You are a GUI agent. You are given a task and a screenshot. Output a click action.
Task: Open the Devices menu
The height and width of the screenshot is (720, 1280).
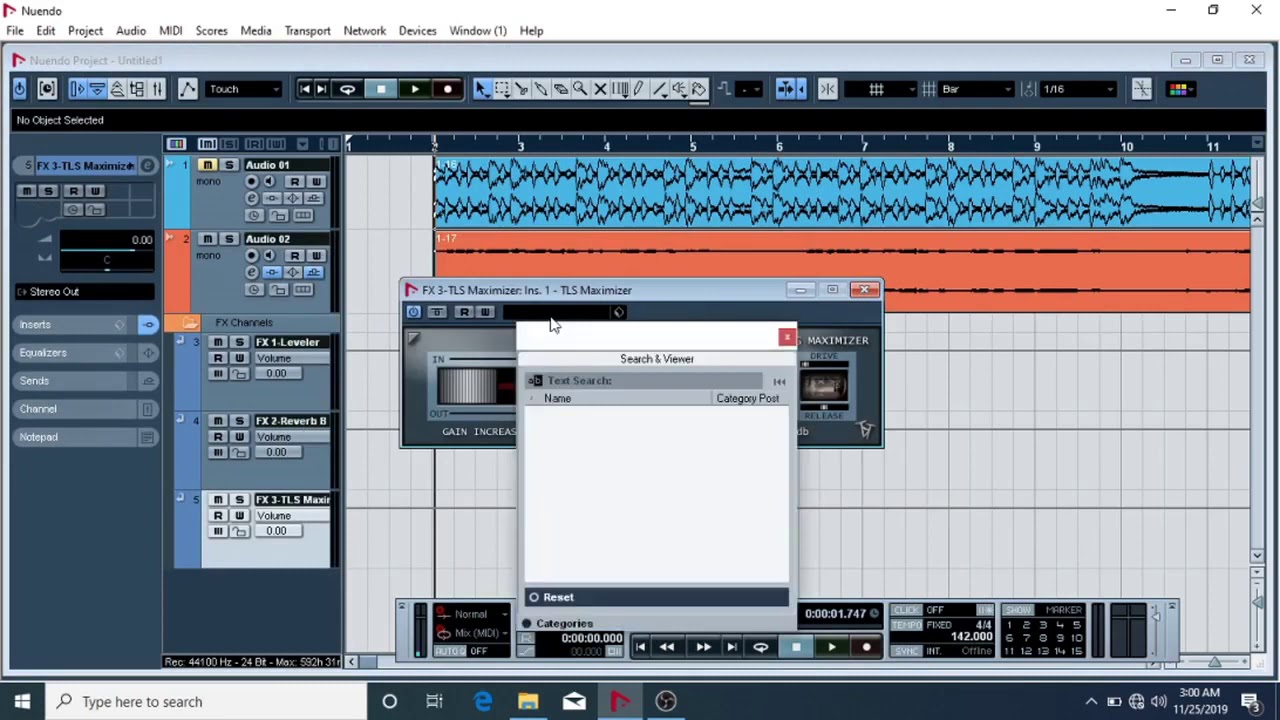417,30
